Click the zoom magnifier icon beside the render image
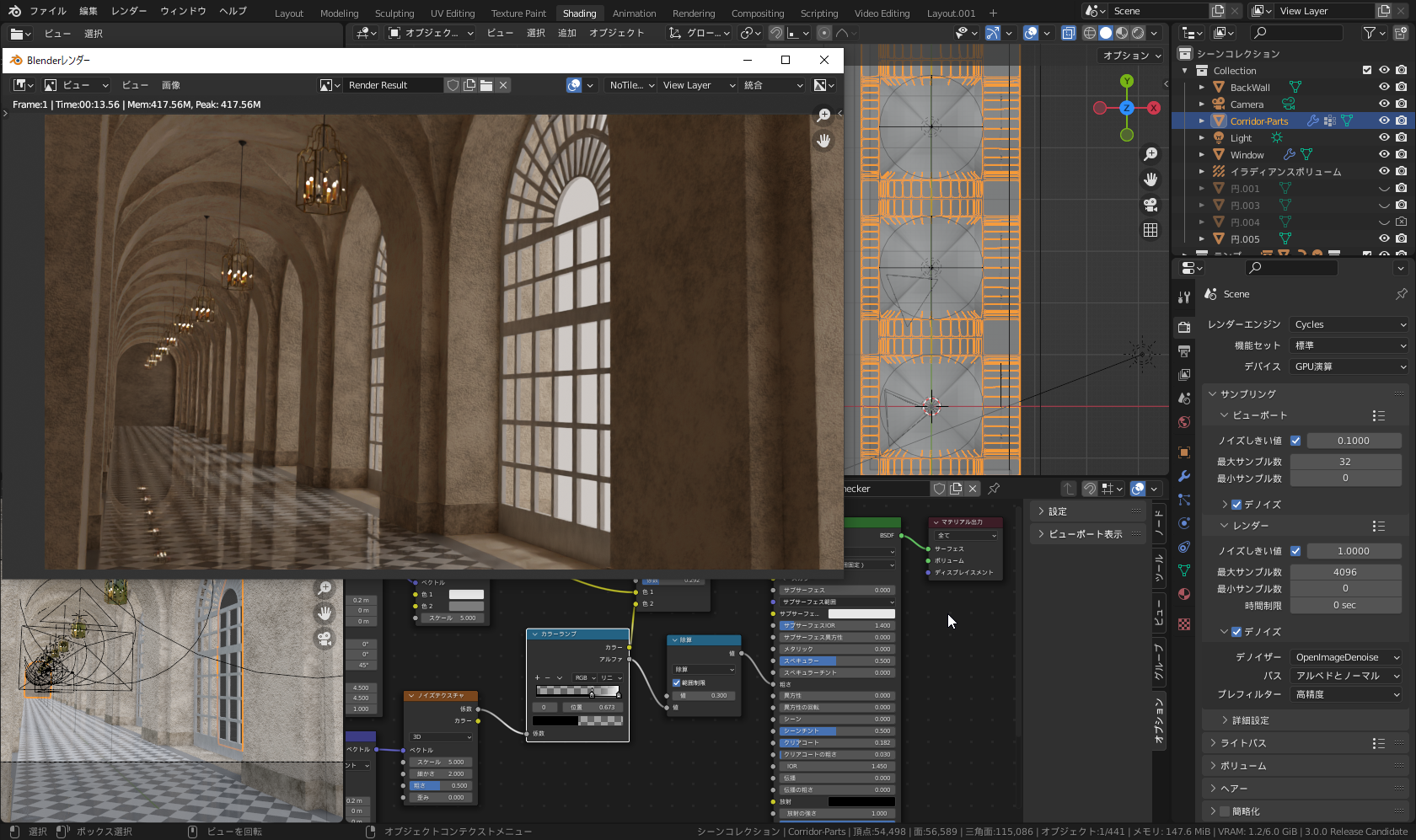Image resolution: width=1416 pixels, height=840 pixels. click(x=823, y=115)
